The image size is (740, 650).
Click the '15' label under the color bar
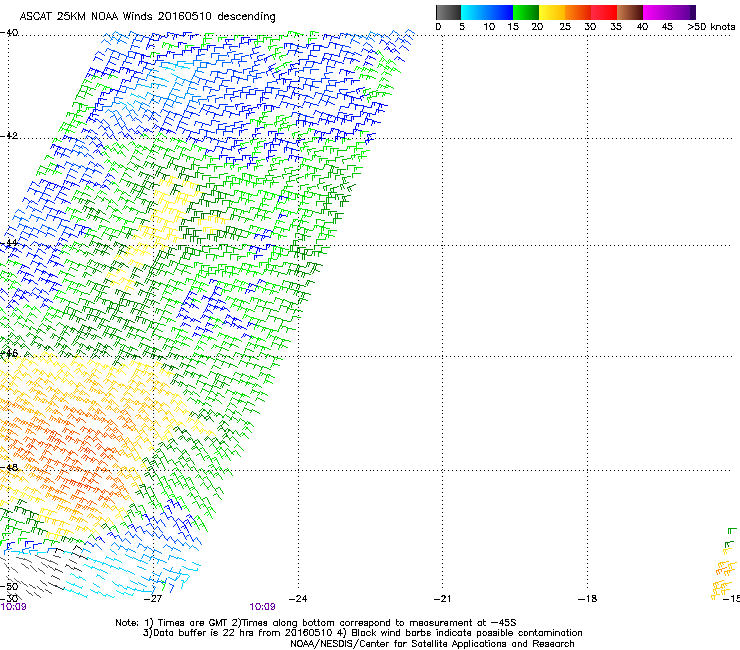[x=513, y=27]
